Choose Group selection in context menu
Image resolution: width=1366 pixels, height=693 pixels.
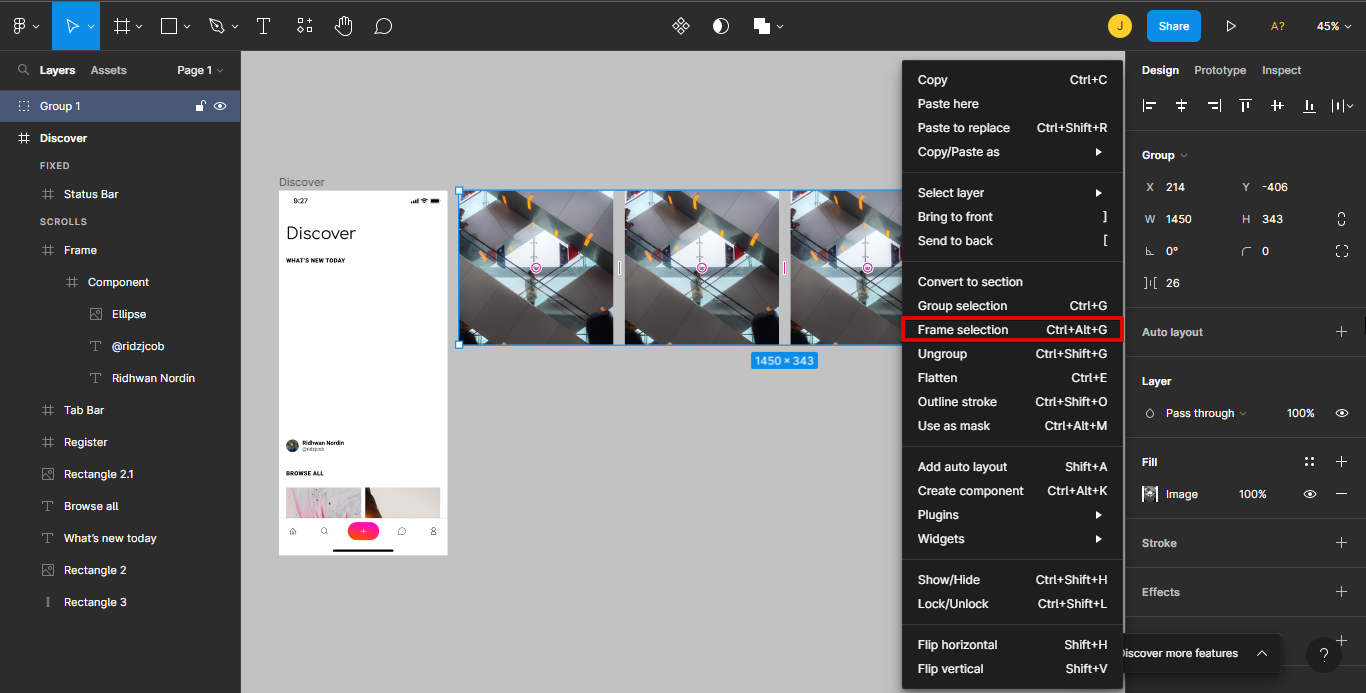[x=1012, y=306]
